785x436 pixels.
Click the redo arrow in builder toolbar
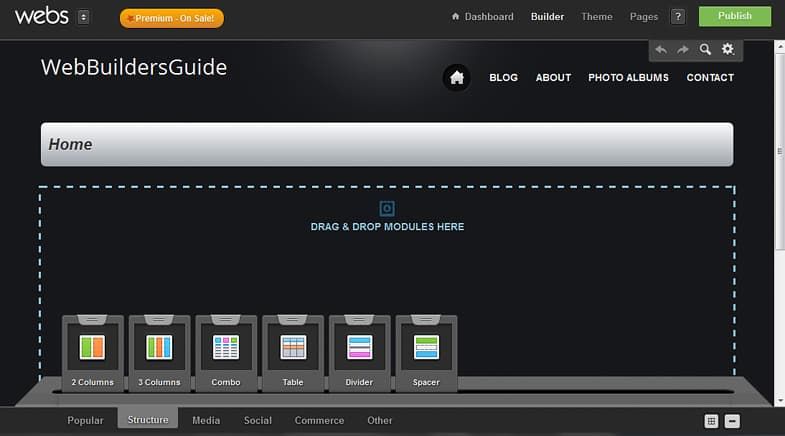683,49
